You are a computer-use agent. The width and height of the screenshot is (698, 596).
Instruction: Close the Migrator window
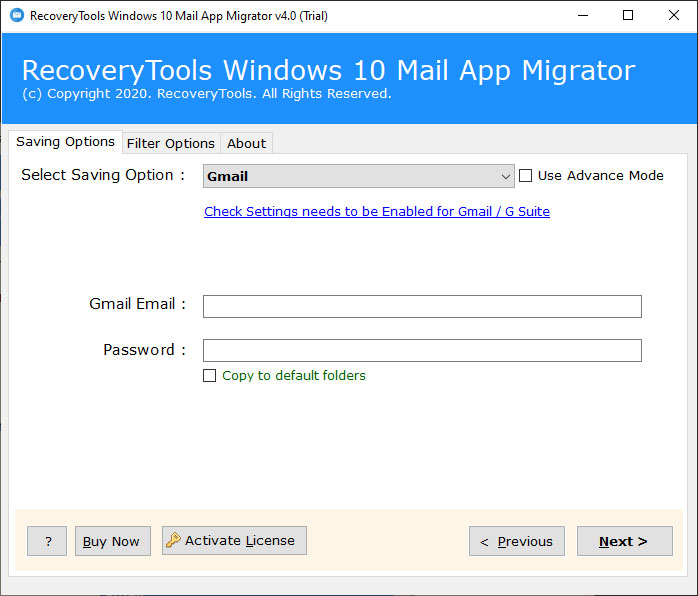click(x=674, y=16)
